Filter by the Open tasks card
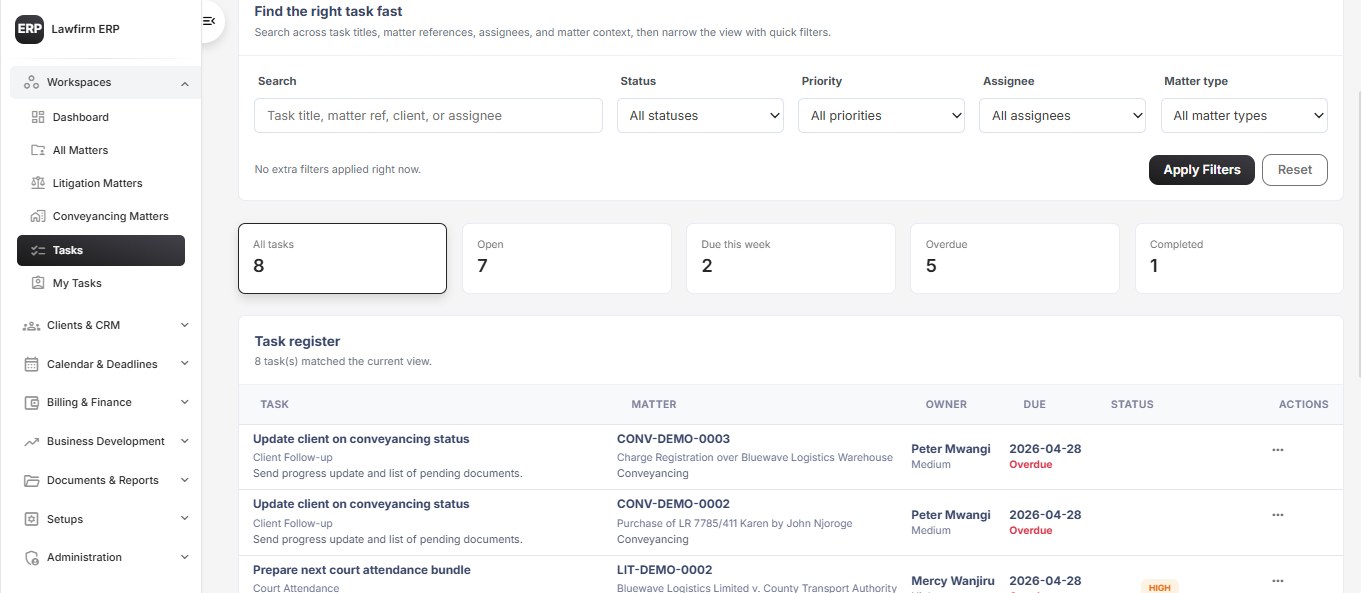This screenshot has width=1361, height=593. click(566, 258)
